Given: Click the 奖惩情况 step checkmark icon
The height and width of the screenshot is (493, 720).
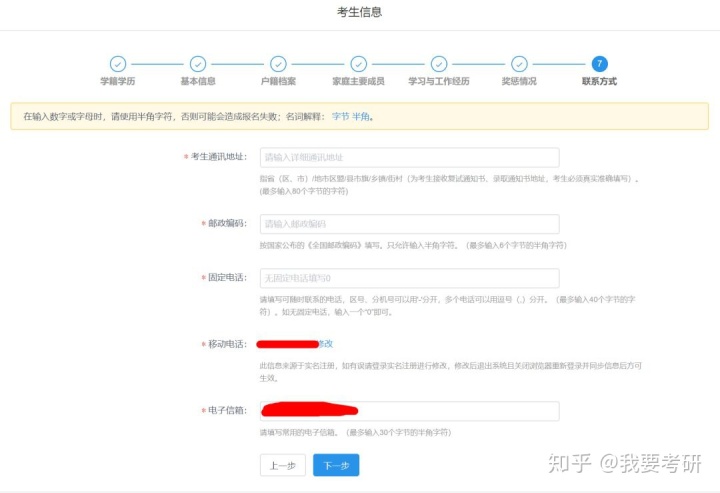Looking at the screenshot, I should tap(519, 64).
